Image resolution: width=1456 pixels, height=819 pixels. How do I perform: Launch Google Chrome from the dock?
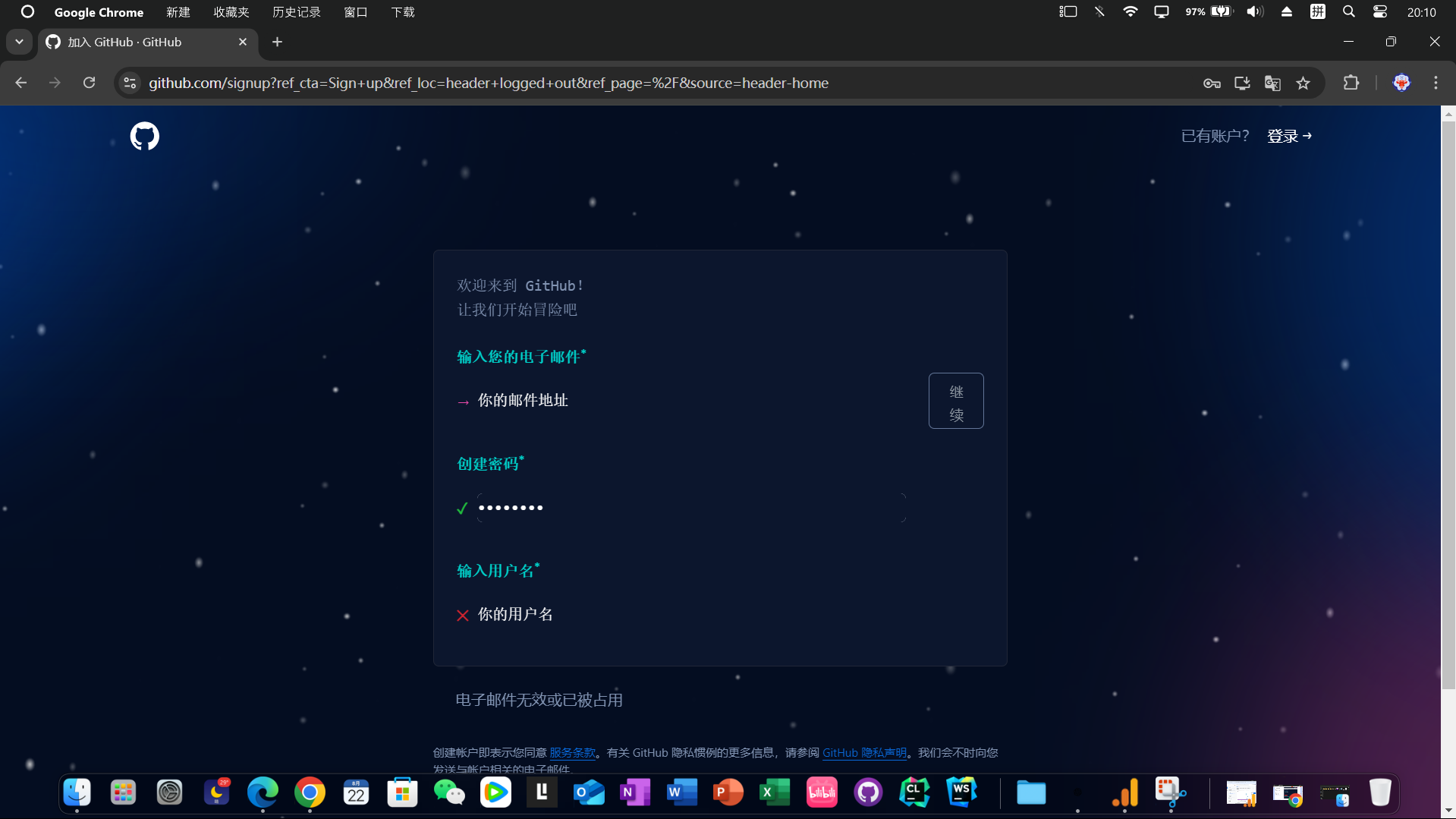pyautogui.click(x=310, y=792)
